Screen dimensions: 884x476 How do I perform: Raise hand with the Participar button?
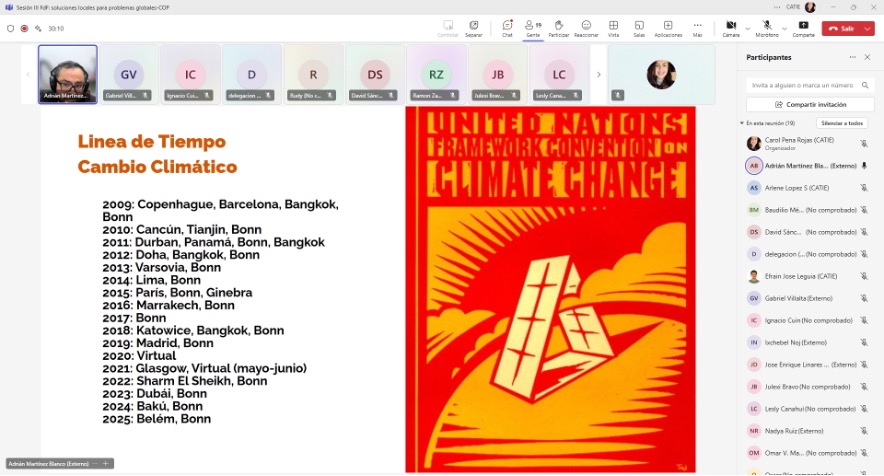click(559, 28)
